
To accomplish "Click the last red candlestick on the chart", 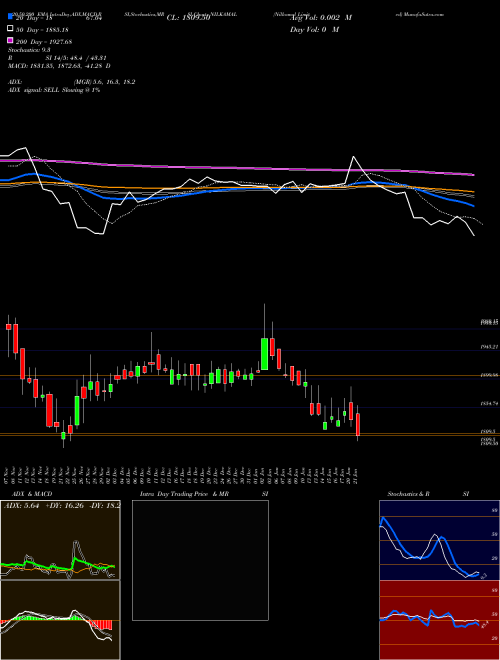I will click(358, 424).
